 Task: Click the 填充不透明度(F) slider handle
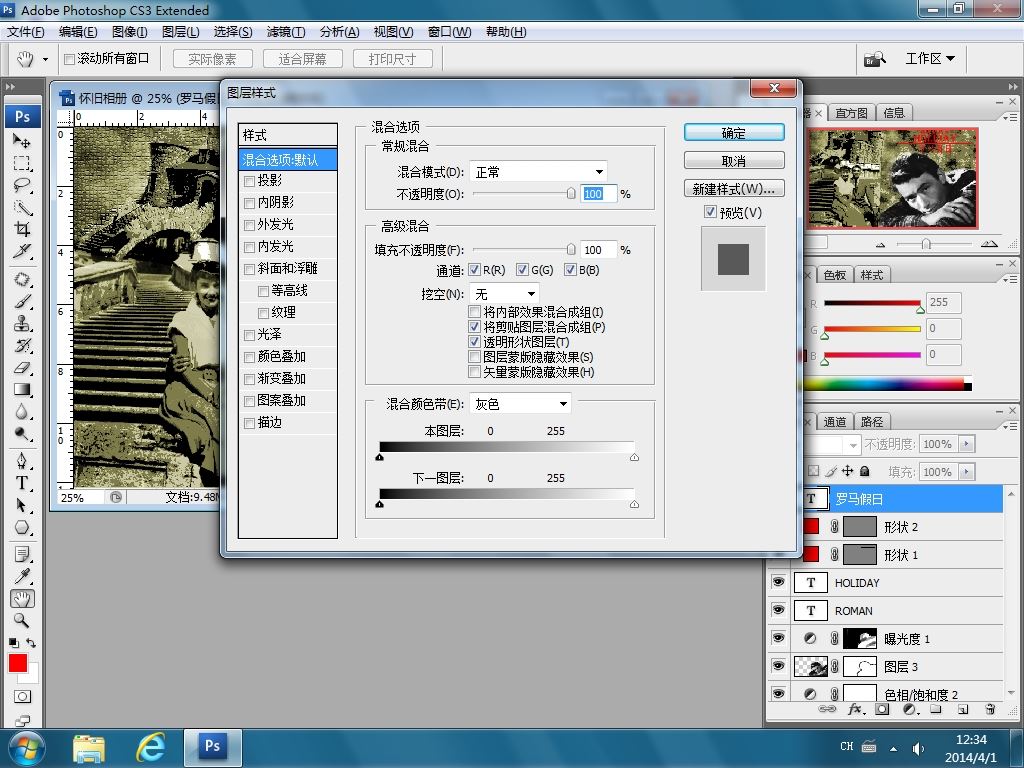click(571, 249)
